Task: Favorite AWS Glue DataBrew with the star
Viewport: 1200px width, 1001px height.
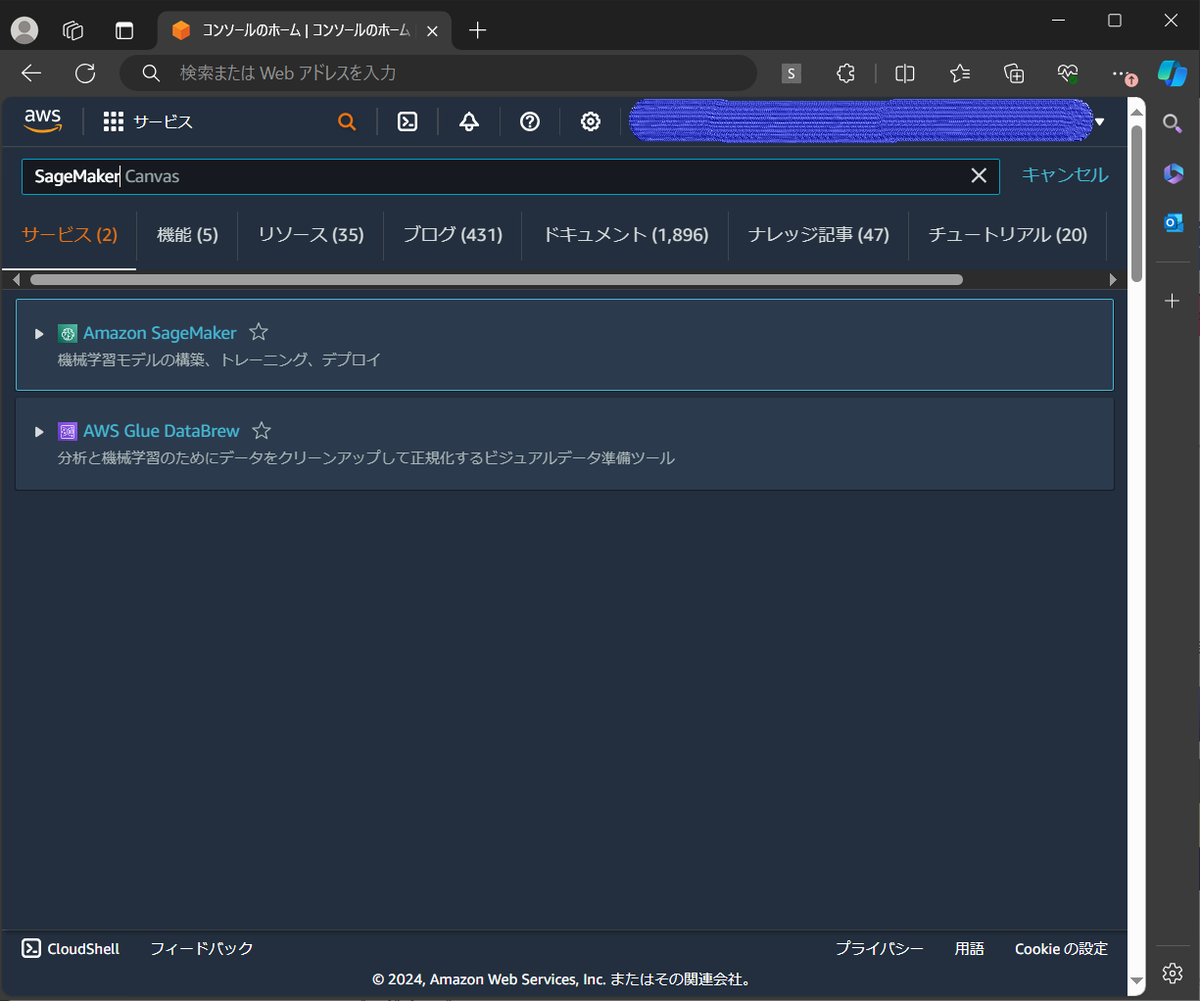Action: (x=261, y=431)
